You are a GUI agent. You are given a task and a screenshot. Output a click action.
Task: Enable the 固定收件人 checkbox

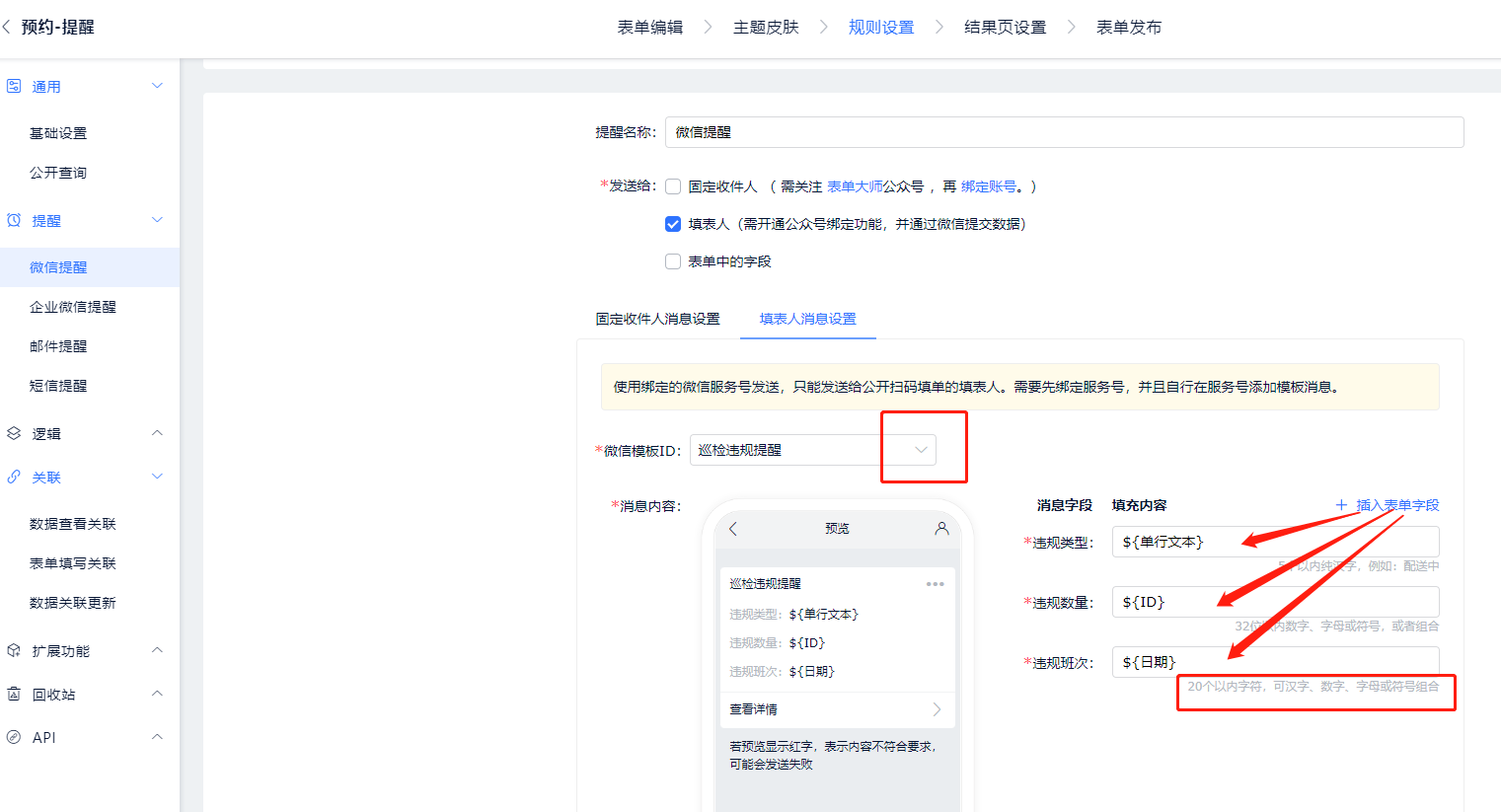(673, 186)
